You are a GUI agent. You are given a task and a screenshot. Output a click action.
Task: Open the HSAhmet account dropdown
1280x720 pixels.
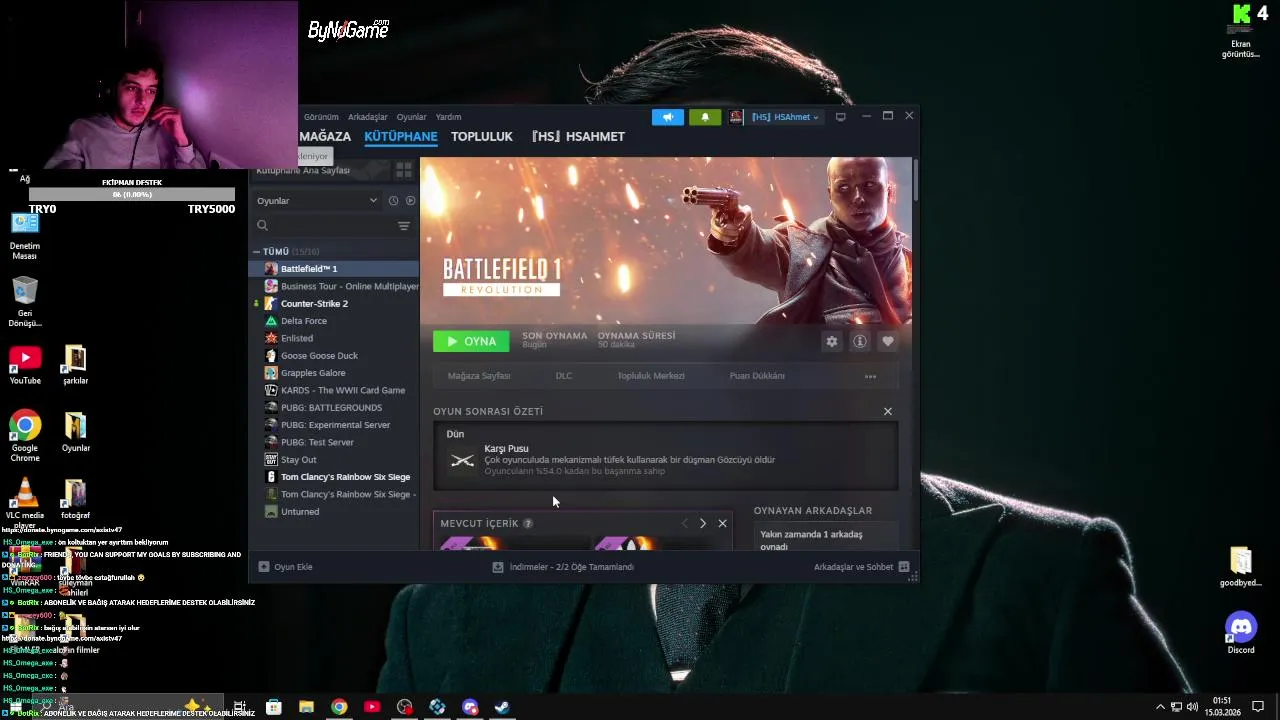785,117
